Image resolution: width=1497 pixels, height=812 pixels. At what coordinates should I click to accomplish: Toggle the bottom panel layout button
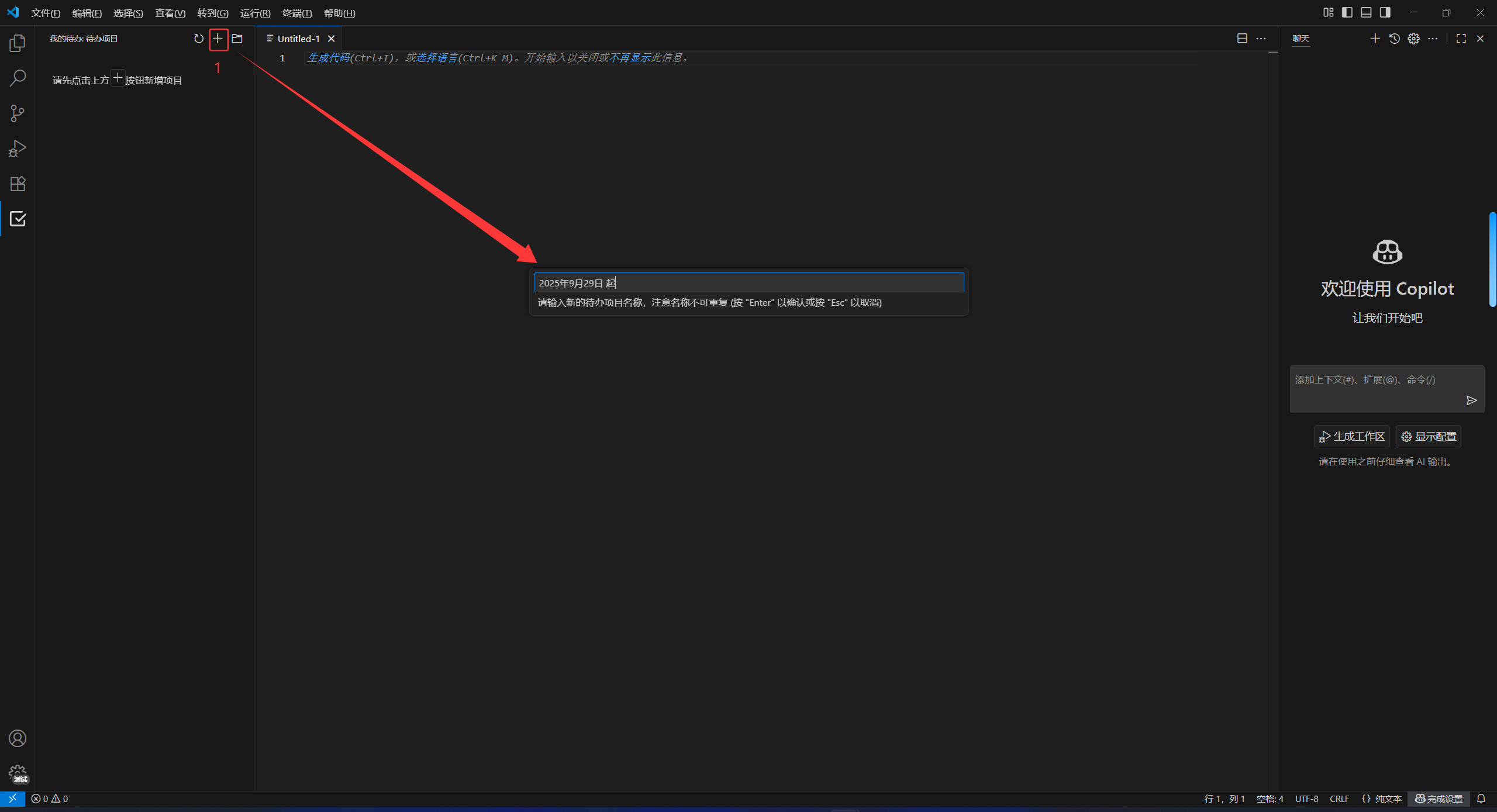point(1366,12)
